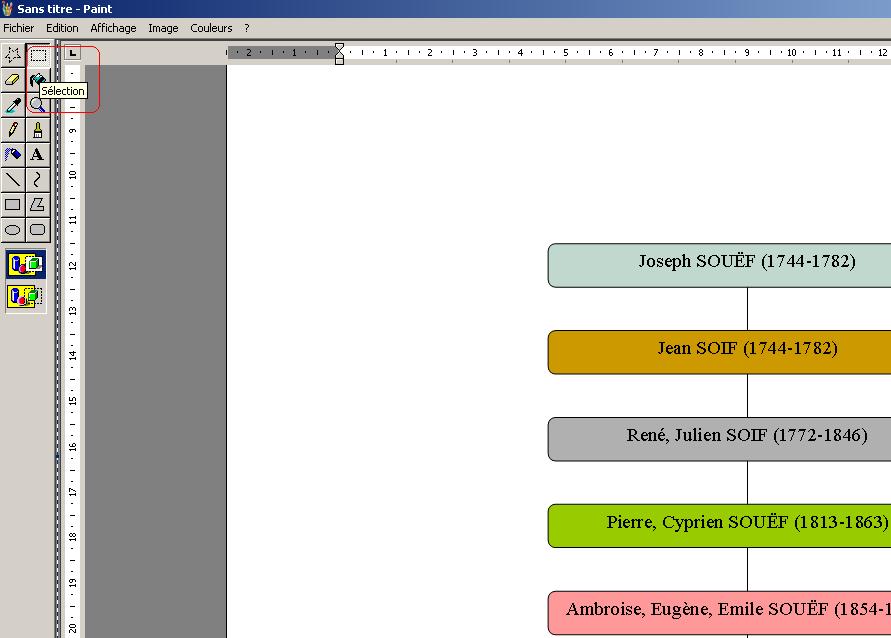Enable opaque selection mode option
This screenshot has height=638, width=891.
pos(26,265)
